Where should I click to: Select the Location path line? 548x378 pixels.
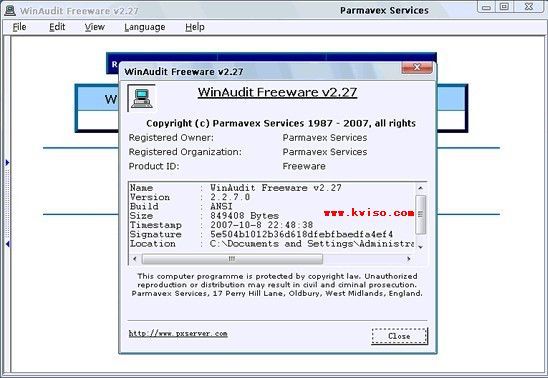272,244
